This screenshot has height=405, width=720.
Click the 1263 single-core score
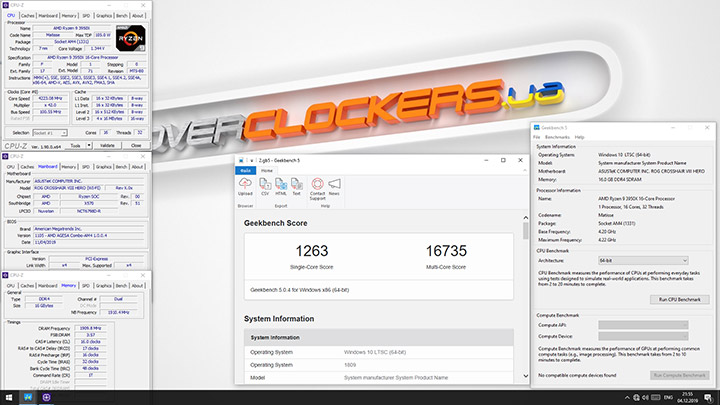(x=312, y=251)
